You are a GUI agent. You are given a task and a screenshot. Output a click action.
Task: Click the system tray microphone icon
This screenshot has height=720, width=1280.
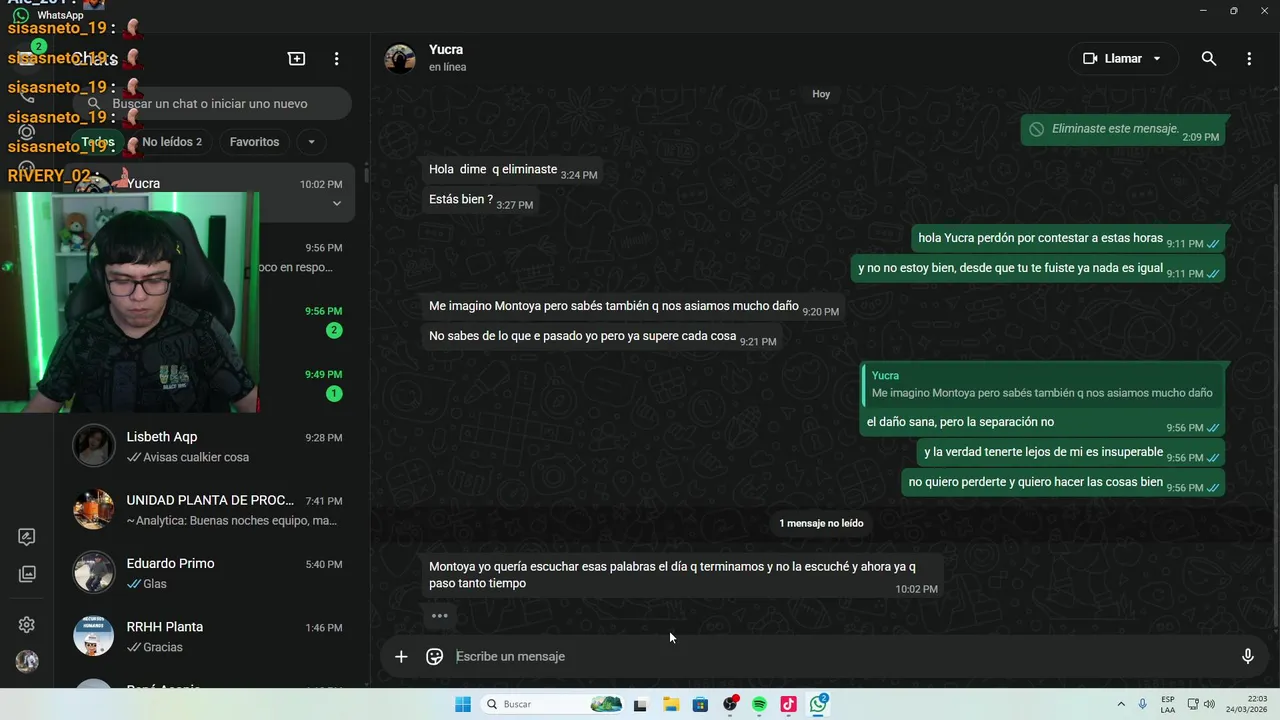point(1143,705)
